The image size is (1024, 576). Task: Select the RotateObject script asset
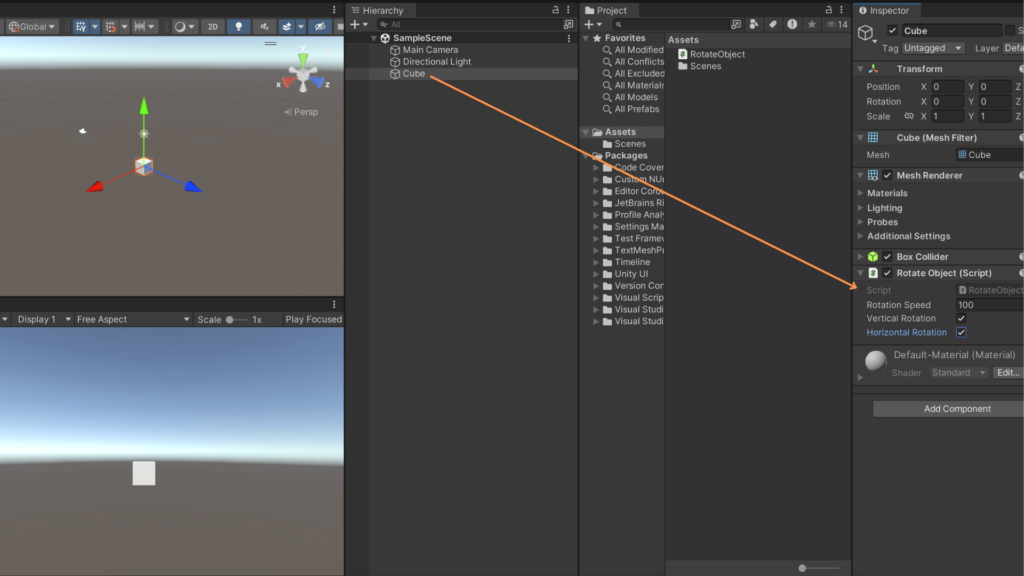(717, 54)
